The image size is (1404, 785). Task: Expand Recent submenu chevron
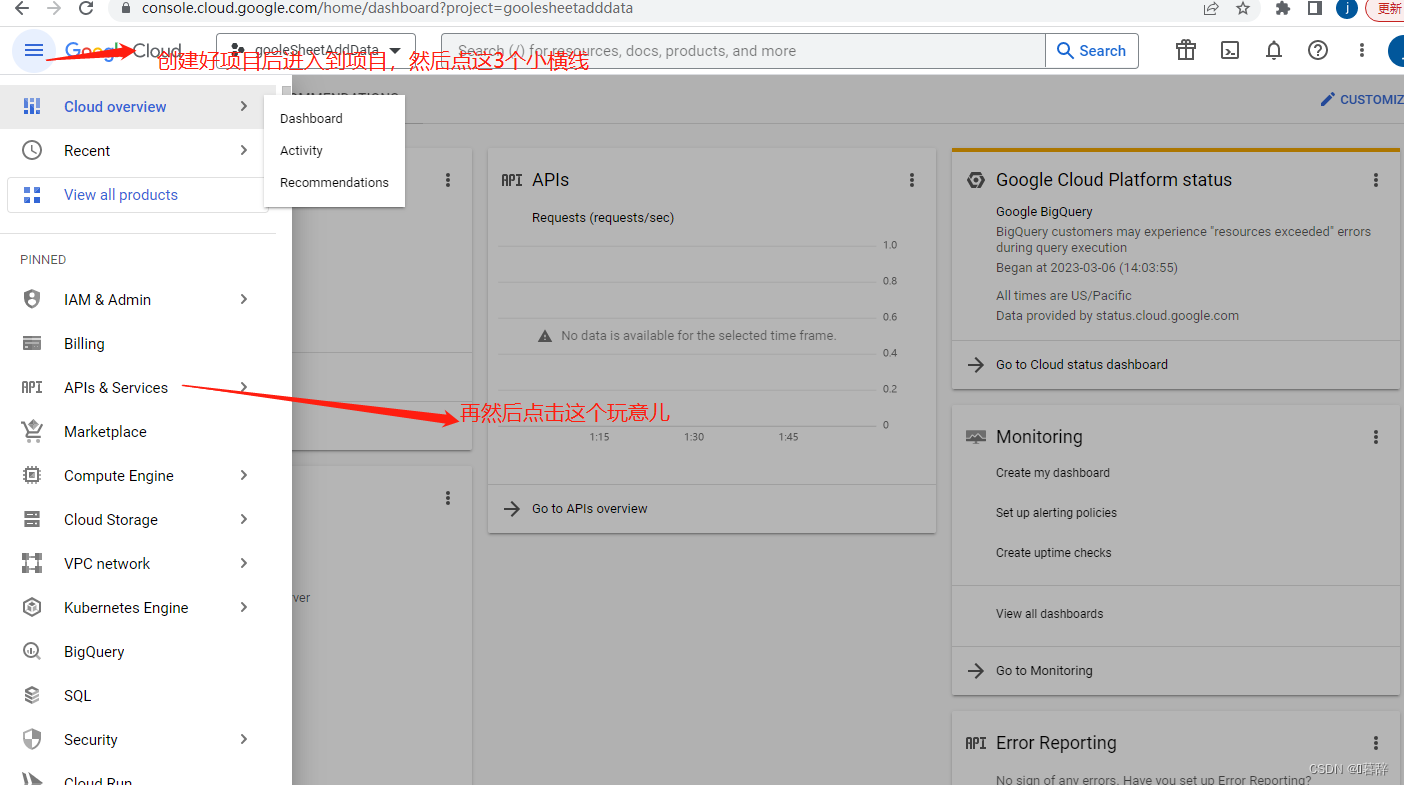pos(244,150)
